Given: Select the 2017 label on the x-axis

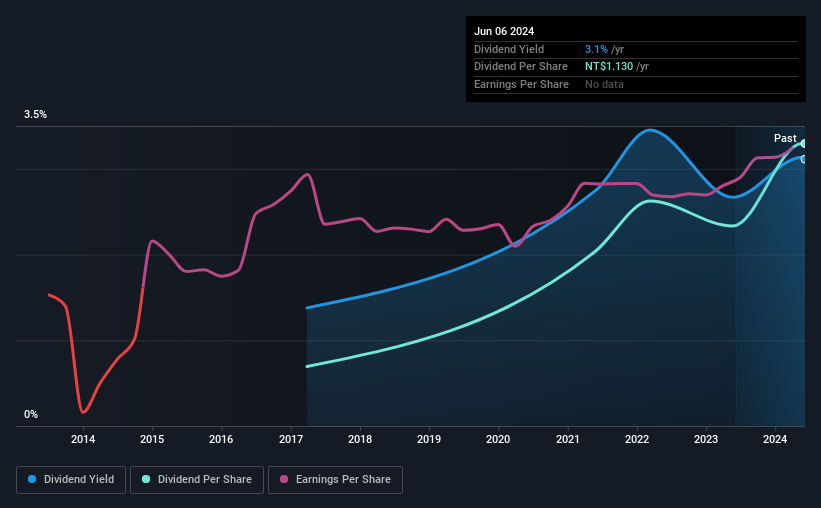Looking at the screenshot, I should (291, 439).
